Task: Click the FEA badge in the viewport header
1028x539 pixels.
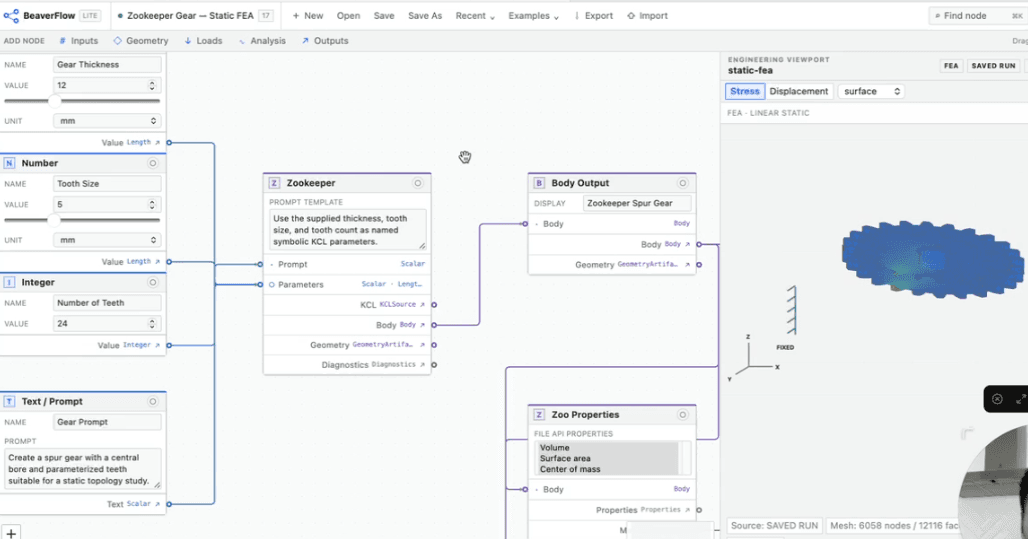Action: tap(951, 66)
